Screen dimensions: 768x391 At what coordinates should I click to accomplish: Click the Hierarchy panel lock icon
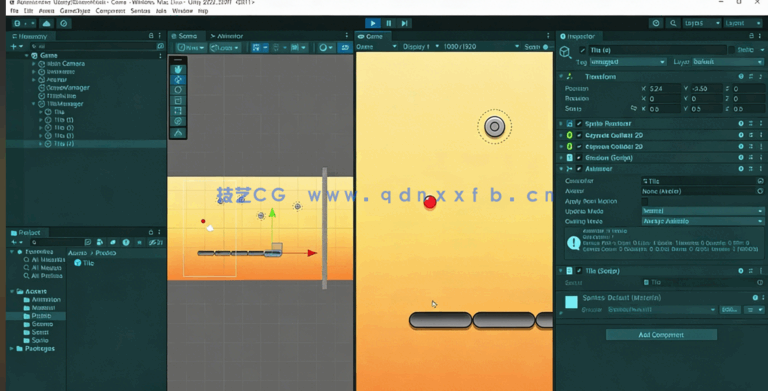[151, 36]
